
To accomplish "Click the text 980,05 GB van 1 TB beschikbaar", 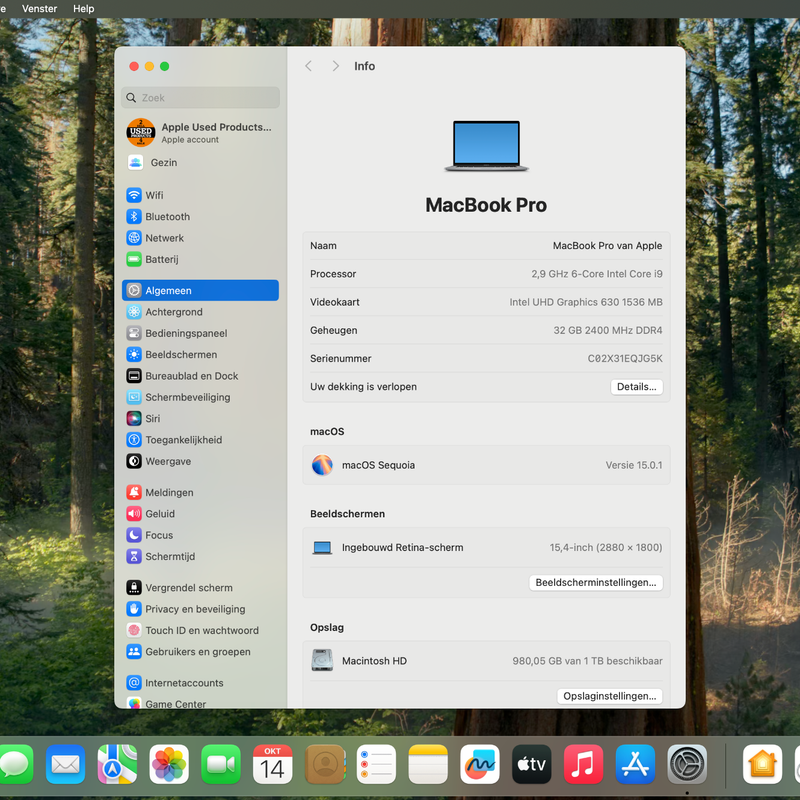I will pos(588,661).
